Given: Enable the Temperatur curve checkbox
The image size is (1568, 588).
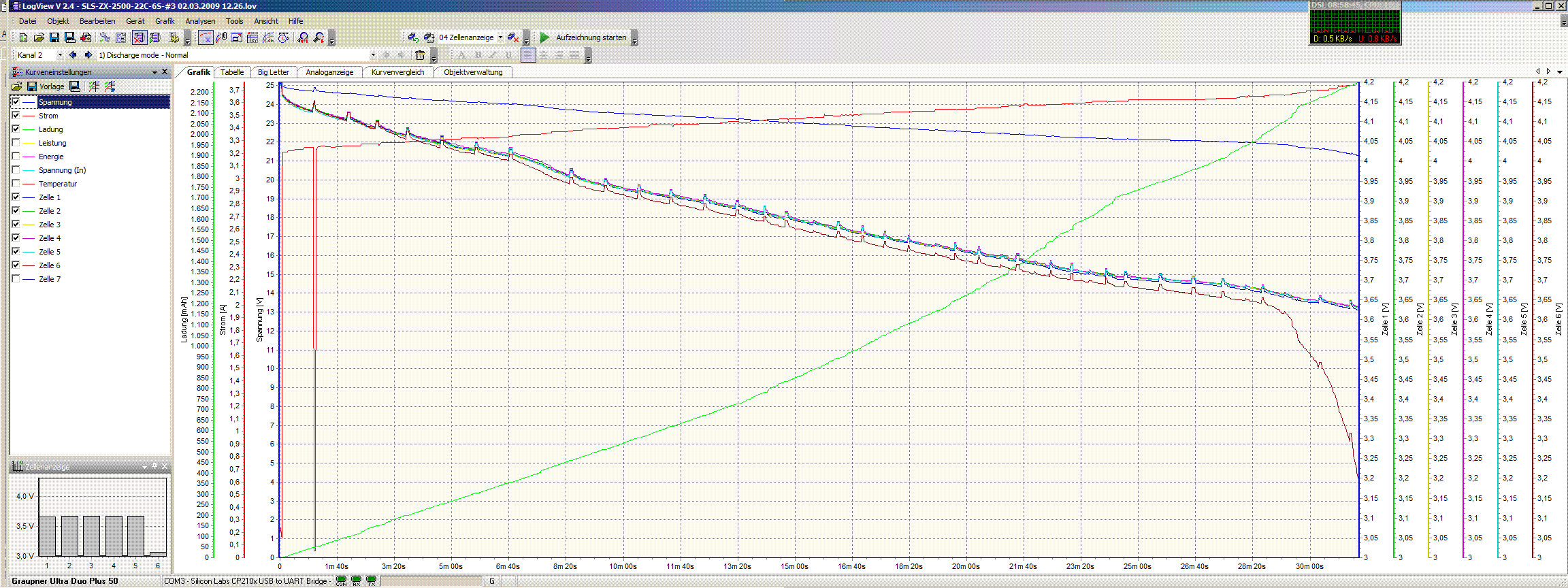Looking at the screenshot, I should [16, 184].
